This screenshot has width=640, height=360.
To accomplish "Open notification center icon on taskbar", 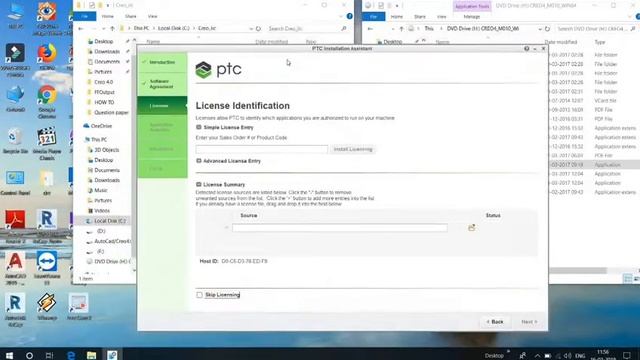I will 627,356.
